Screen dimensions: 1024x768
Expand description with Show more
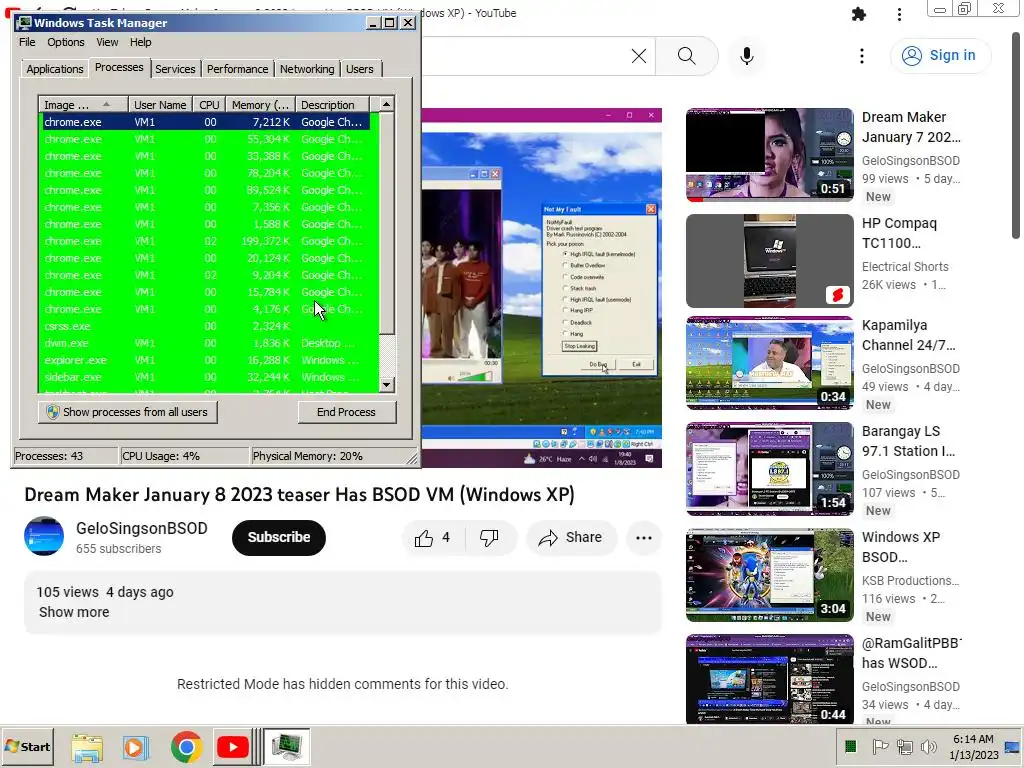tap(74, 613)
